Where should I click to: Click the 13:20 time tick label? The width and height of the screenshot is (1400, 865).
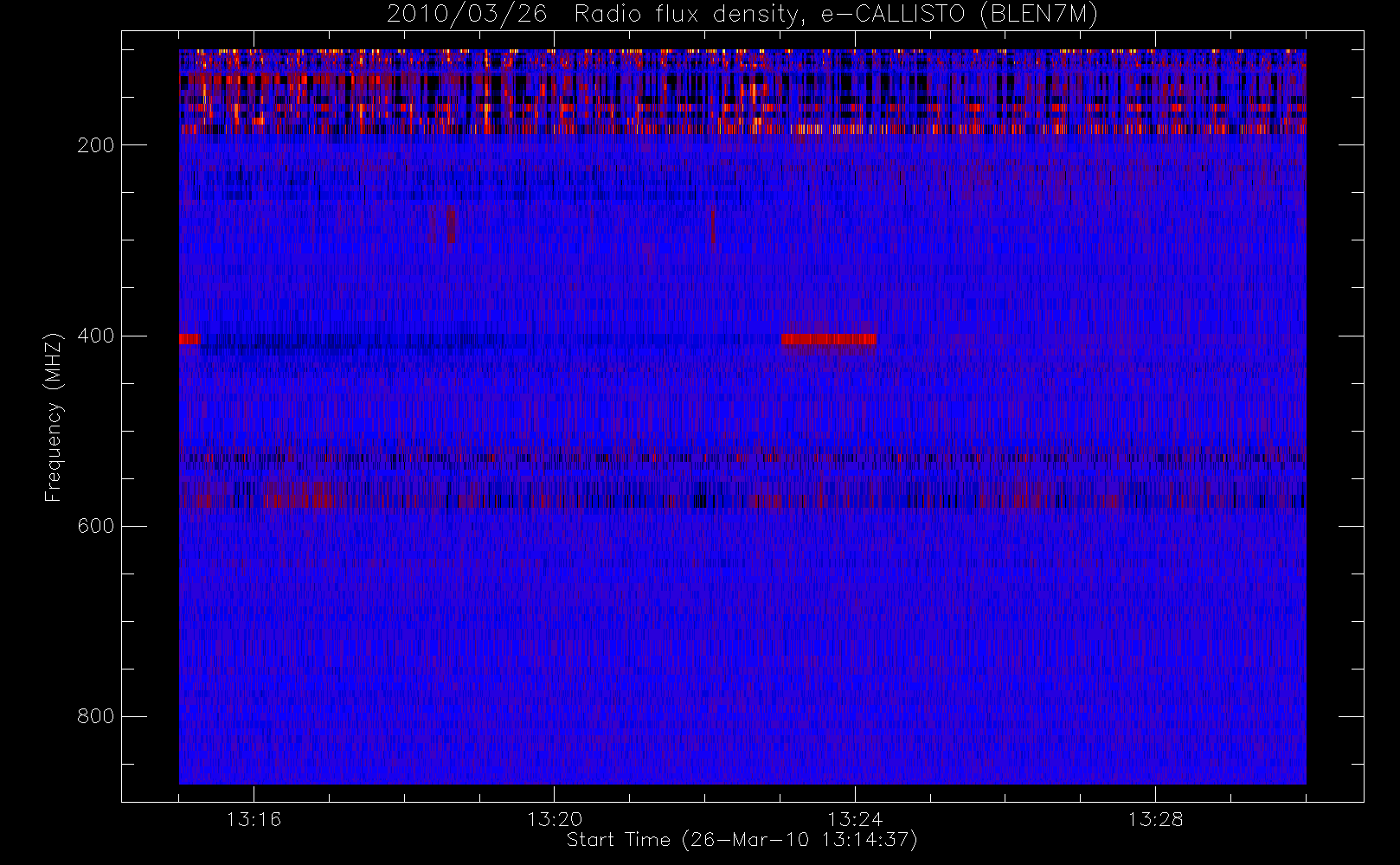click(555, 819)
